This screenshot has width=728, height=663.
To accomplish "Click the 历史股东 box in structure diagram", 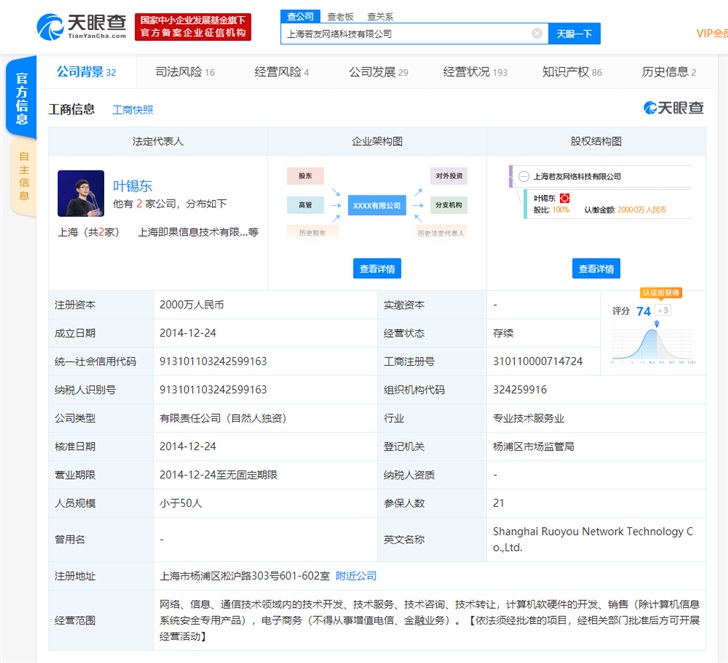I will [x=312, y=232].
